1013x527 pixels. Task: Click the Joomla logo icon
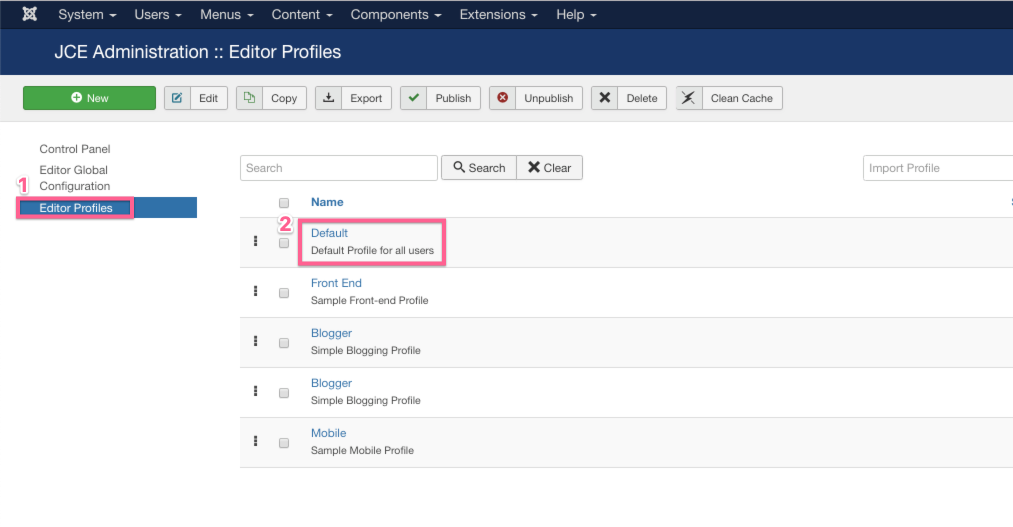[x=30, y=14]
